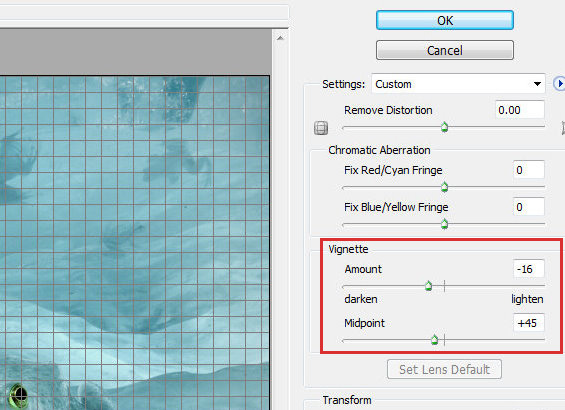
Task: Cancel the lens correction dialog
Action: coord(445,50)
